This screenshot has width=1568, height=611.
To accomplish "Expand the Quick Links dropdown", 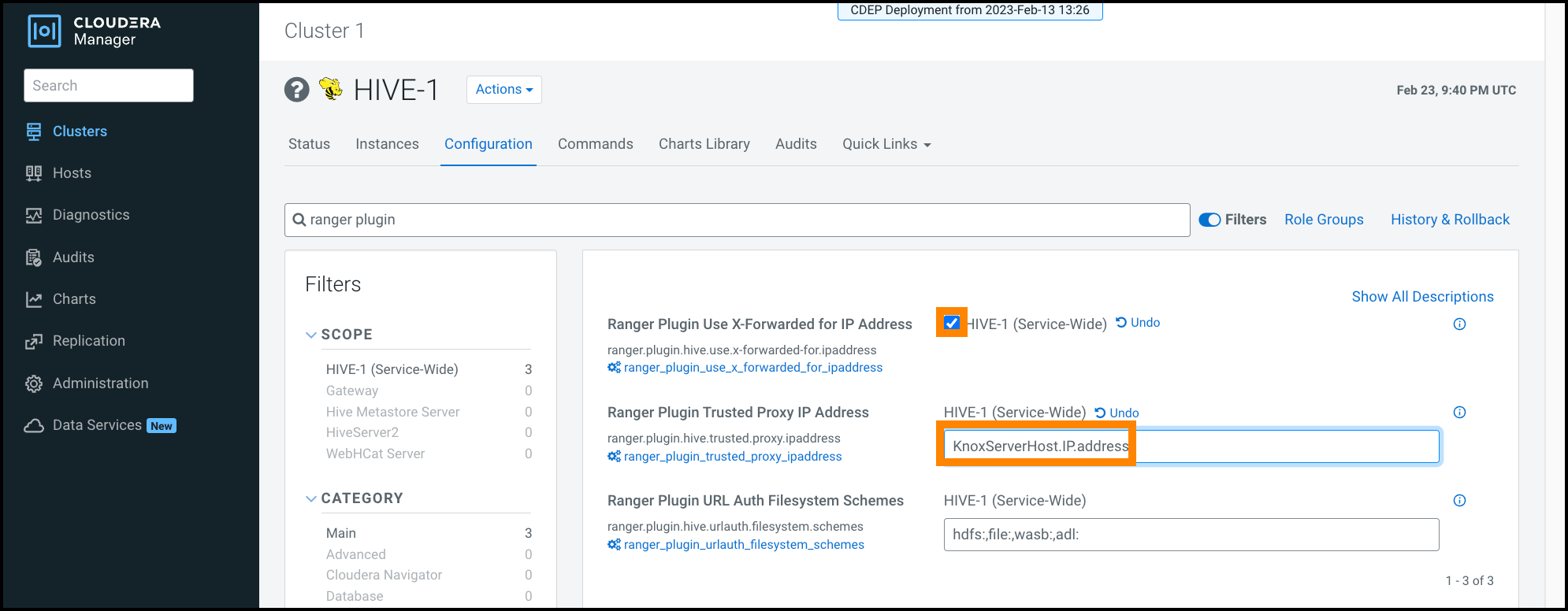I will pyautogui.click(x=886, y=144).
